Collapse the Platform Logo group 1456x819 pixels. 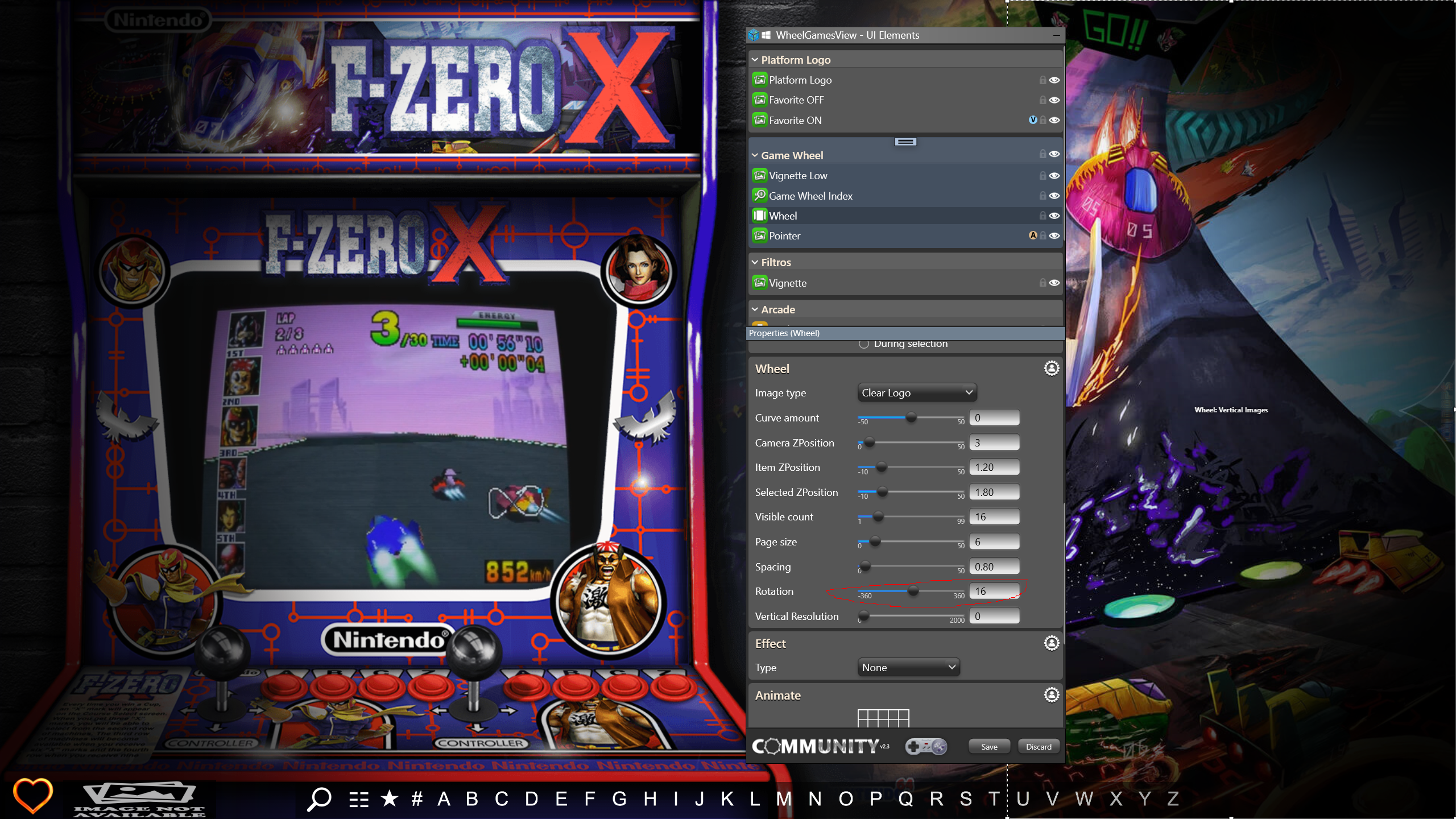pyautogui.click(x=755, y=60)
